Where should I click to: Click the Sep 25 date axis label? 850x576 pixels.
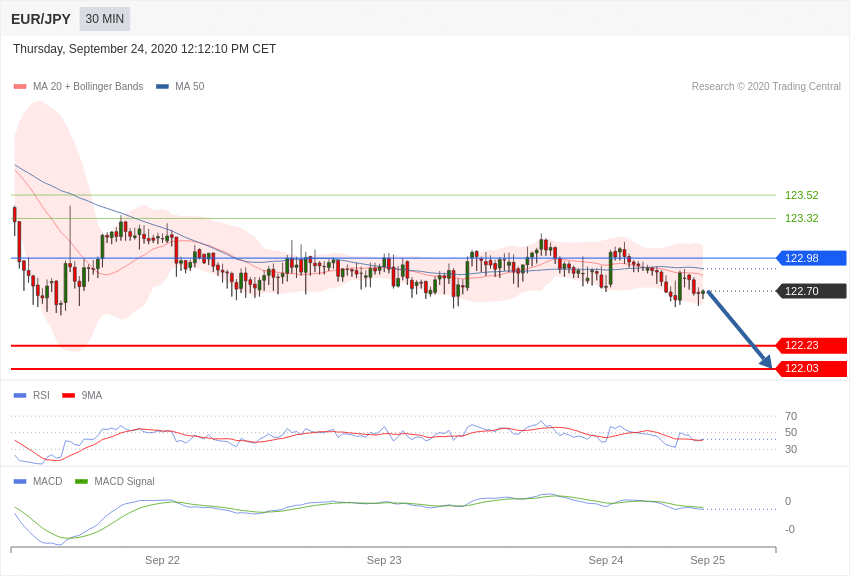click(707, 560)
